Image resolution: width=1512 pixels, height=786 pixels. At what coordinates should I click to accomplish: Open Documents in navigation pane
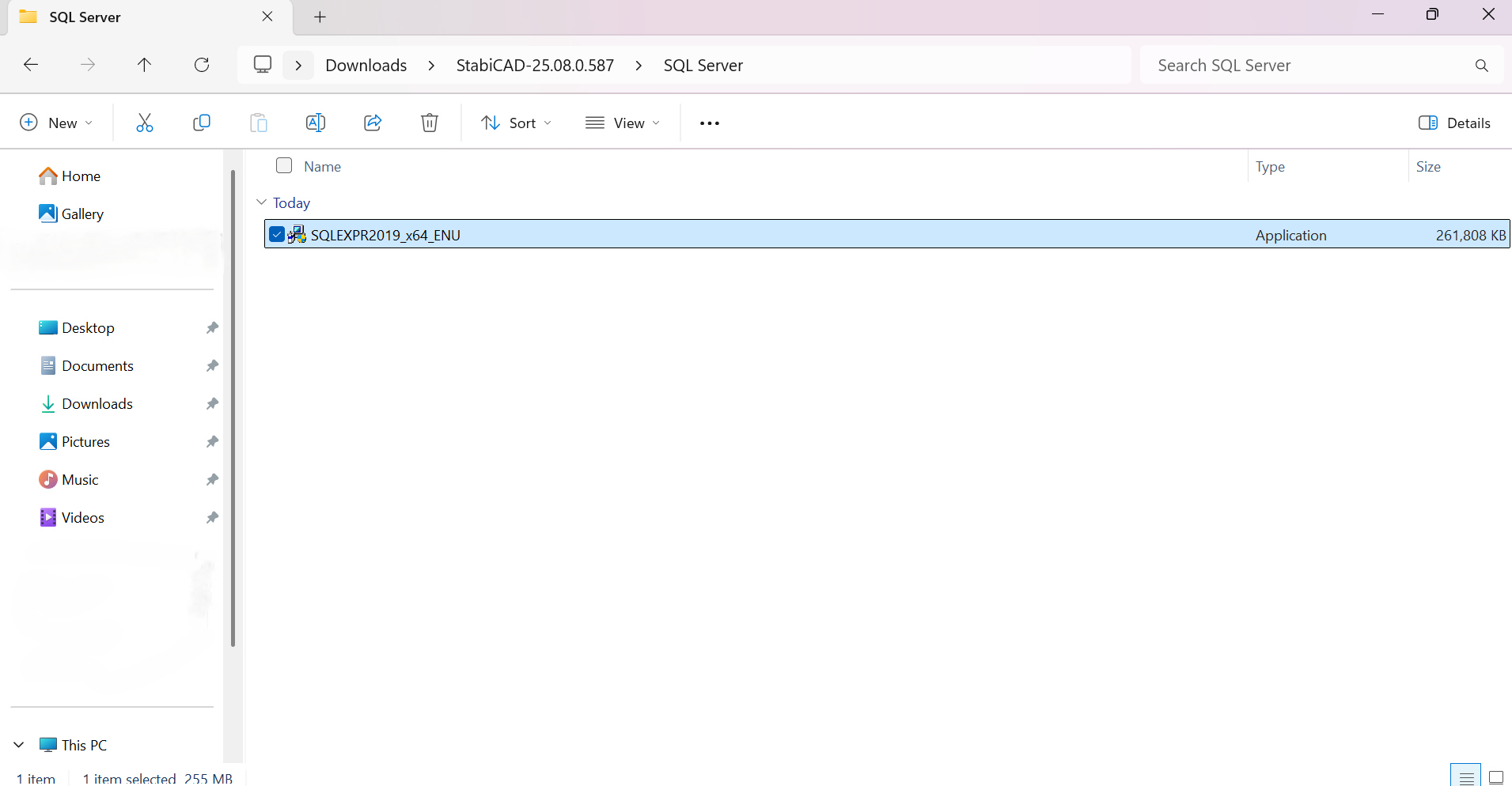86,365
